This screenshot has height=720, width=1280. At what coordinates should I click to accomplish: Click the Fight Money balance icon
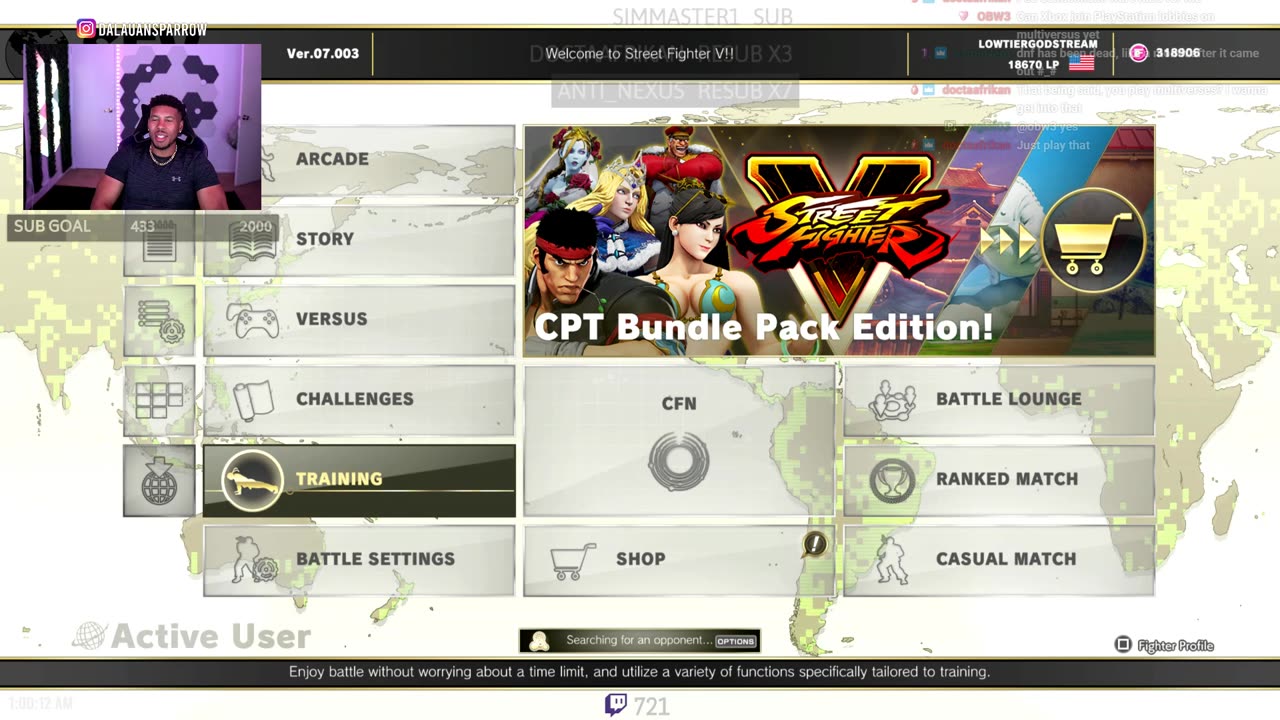click(1138, 53)
